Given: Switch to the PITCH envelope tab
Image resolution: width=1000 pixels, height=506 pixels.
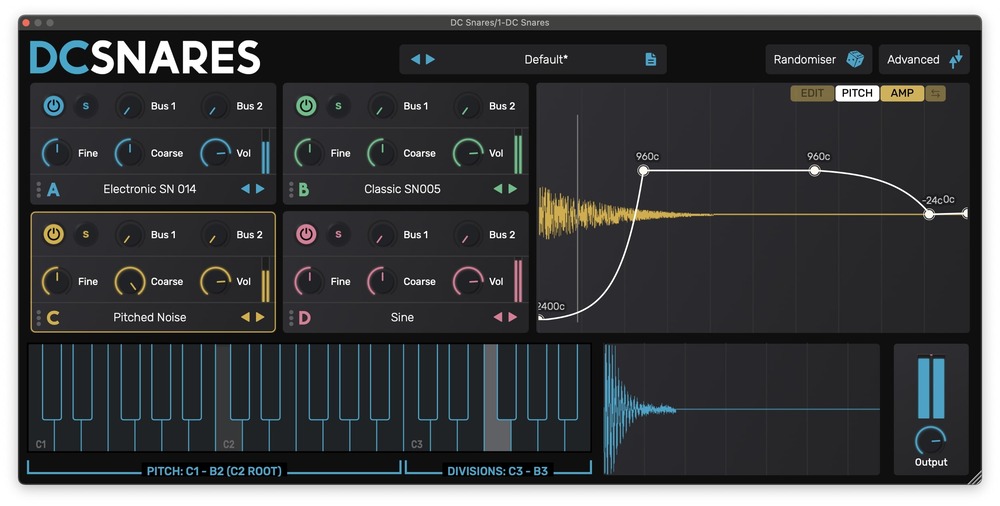Looking at the screenshot, I should tap(857, 93).
